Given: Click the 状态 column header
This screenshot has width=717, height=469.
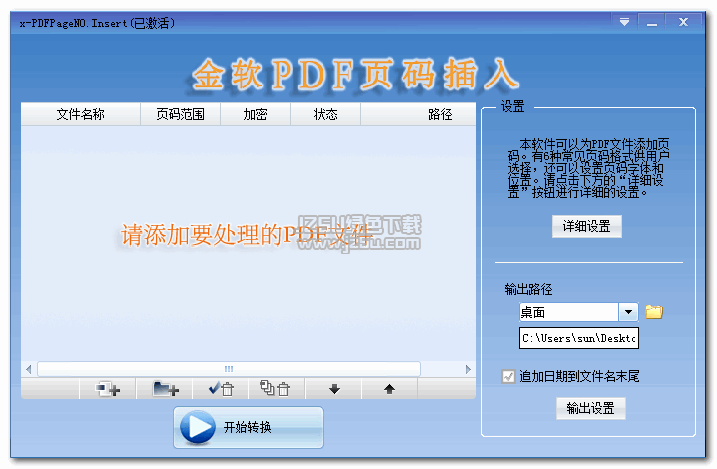Looking at the screenshot, I should 325,114.
